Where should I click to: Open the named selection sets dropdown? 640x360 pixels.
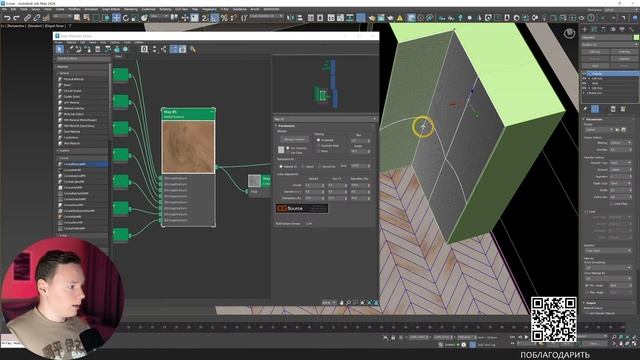tap(266, 16)
